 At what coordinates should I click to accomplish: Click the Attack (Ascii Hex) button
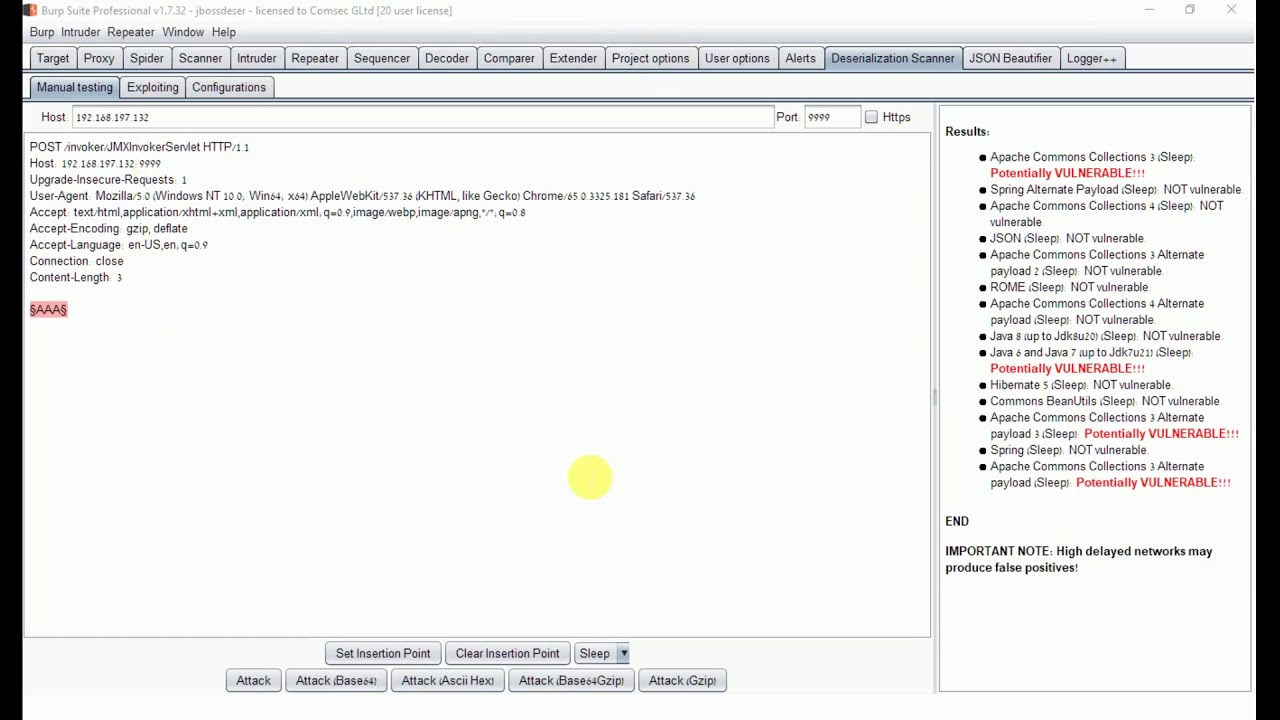pos(448,680)
